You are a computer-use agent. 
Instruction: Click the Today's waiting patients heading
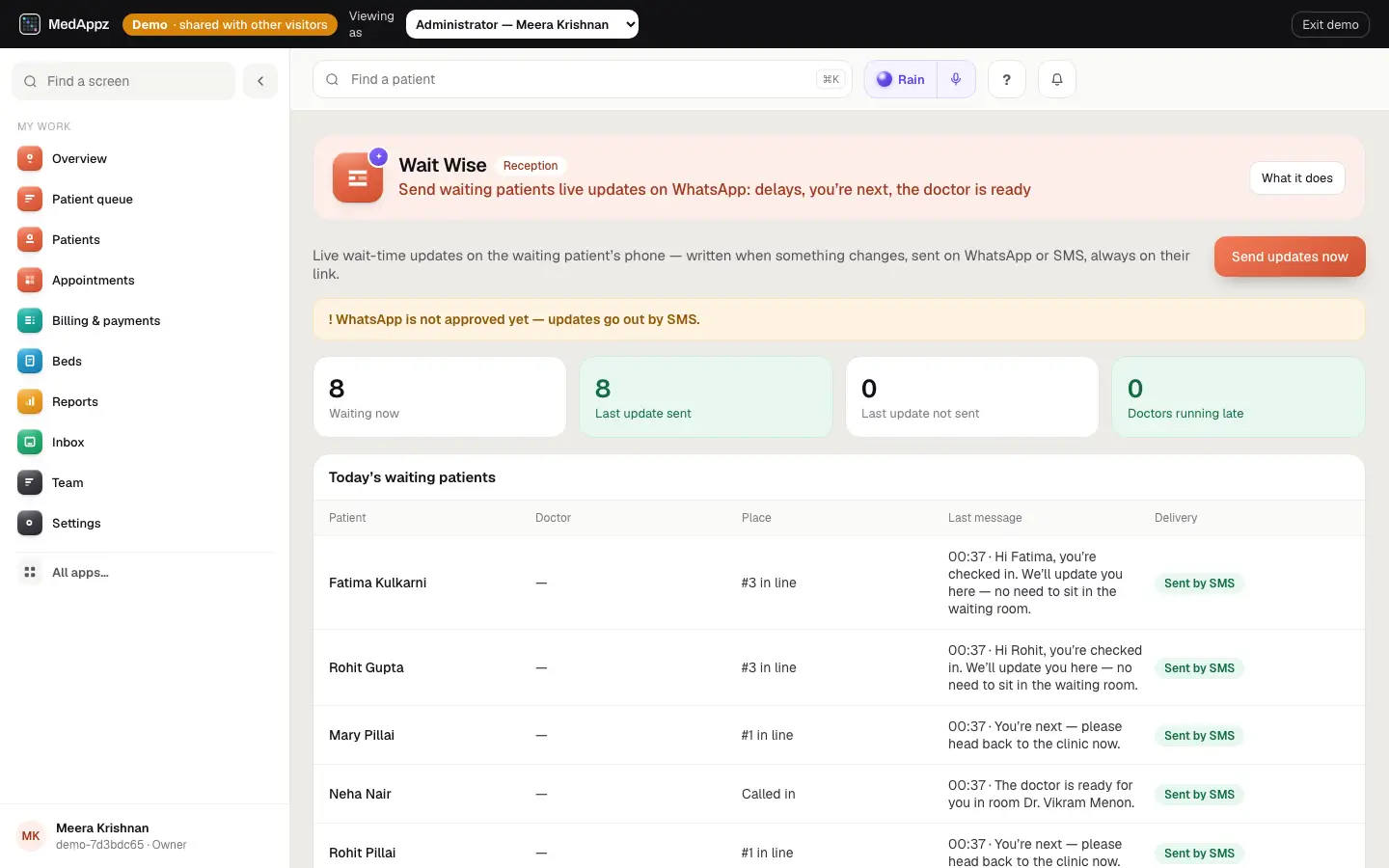coord(412,477)
